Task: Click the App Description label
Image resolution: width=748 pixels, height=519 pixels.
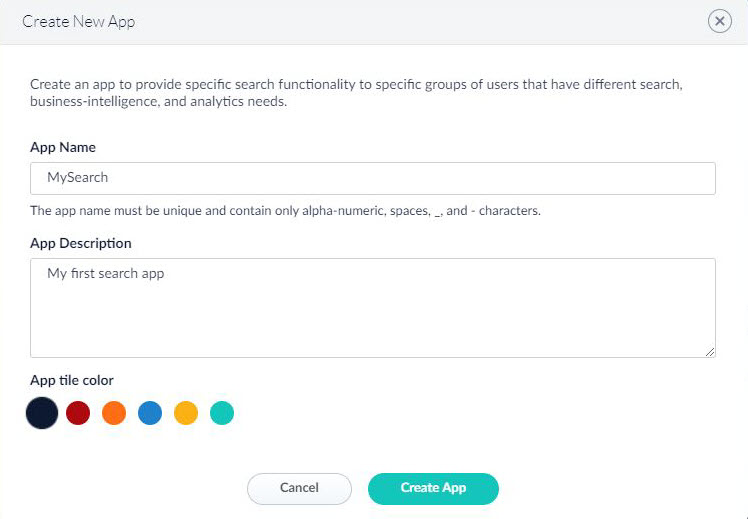Action: pos(81,243)
